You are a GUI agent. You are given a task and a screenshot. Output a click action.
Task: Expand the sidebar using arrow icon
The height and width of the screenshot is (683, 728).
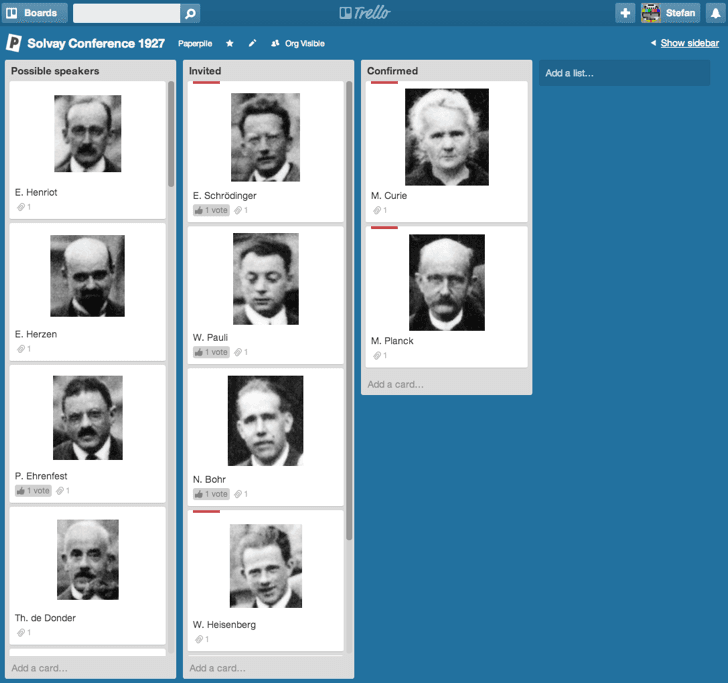(x=653, y=43)
